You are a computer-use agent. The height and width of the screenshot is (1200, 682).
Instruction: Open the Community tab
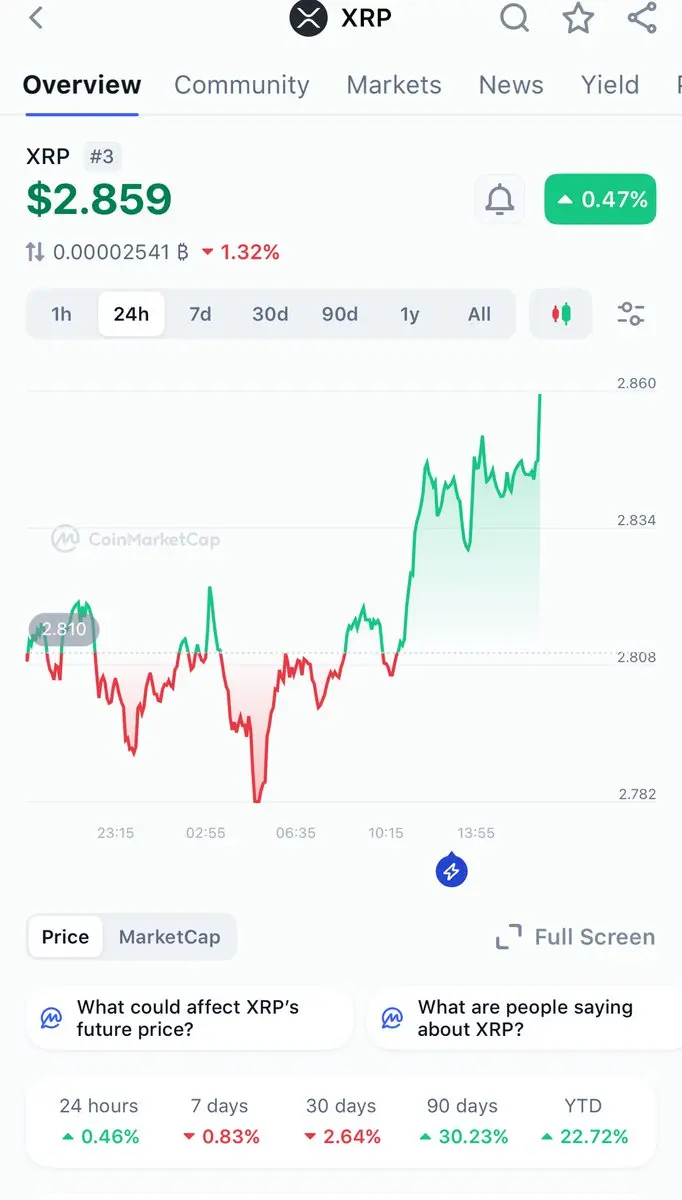click(242, 85)
